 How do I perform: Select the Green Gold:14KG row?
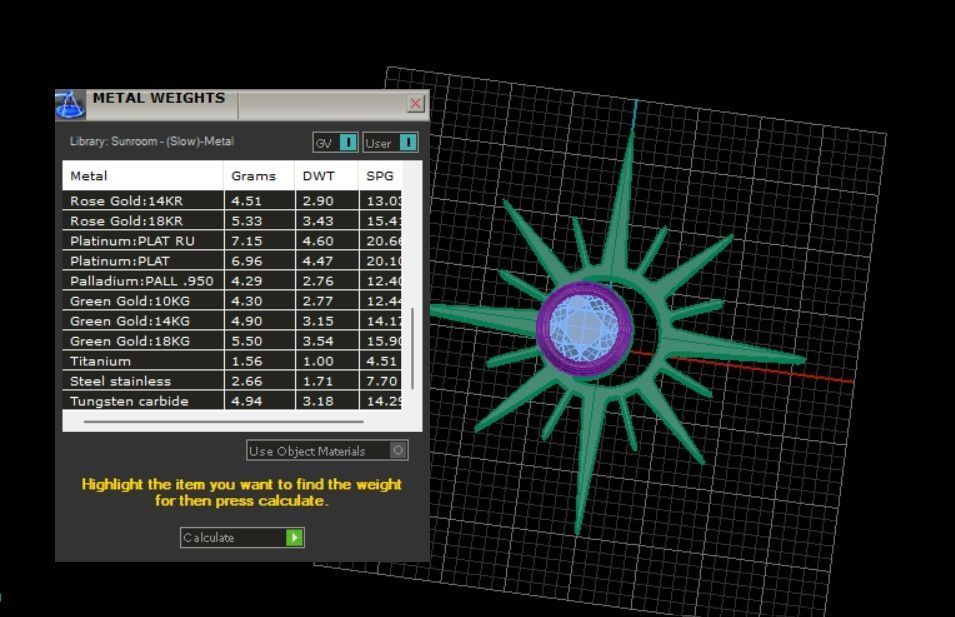[x=232, y=321]
